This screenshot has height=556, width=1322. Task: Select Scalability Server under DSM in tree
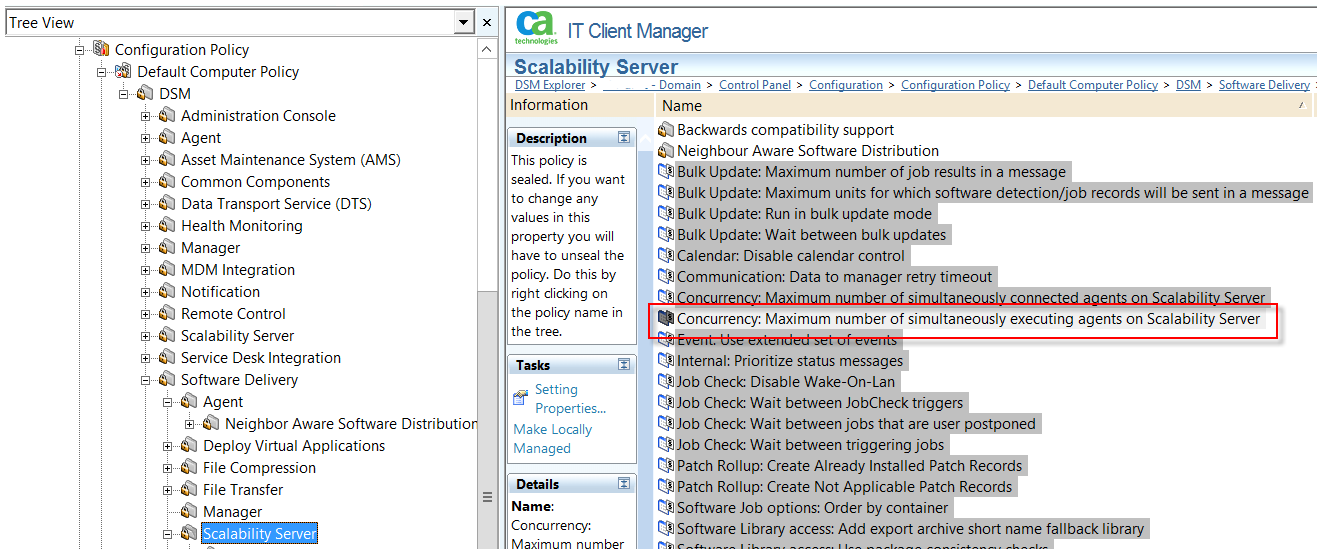237,336
